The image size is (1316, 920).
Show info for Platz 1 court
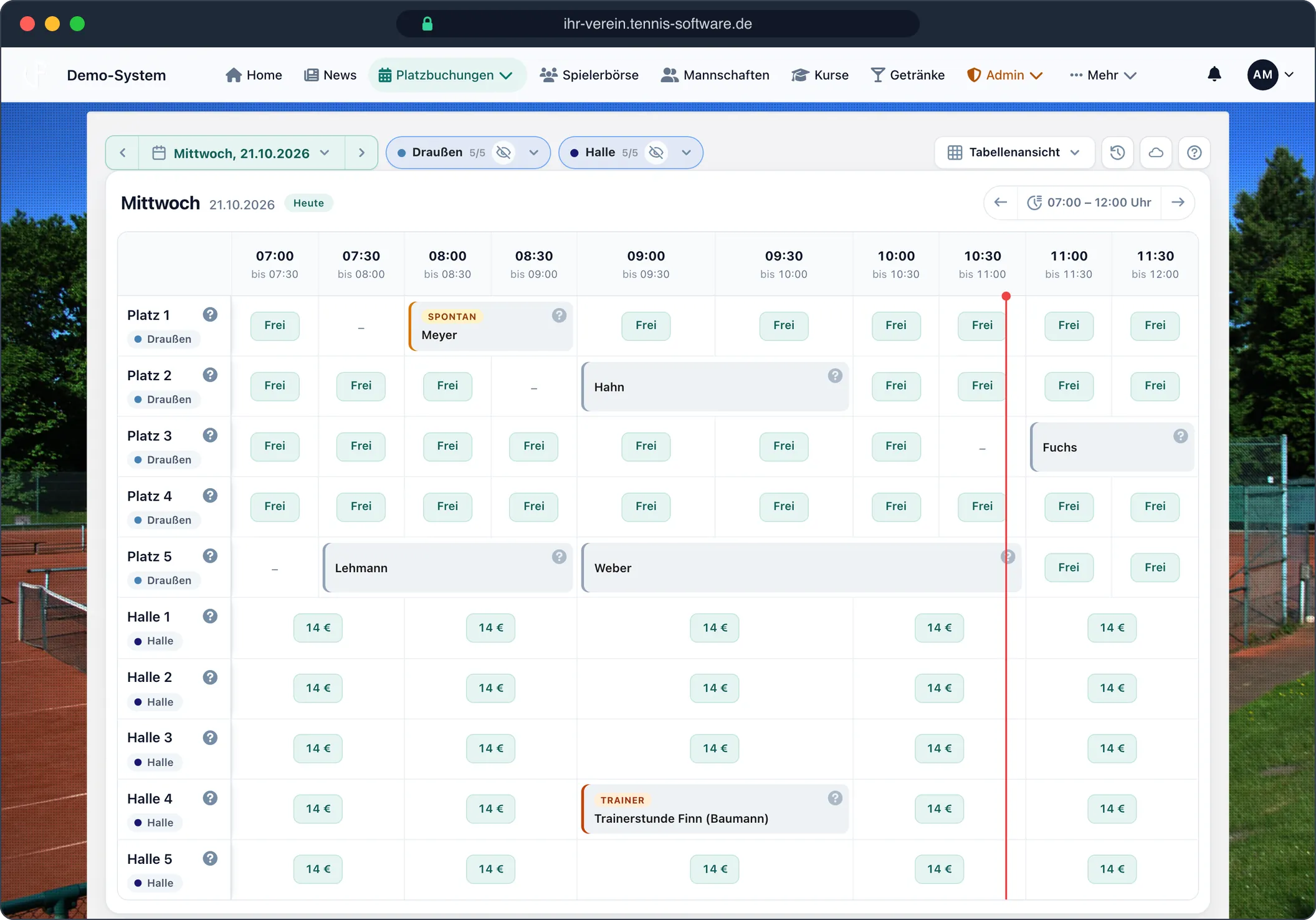coord(210,315)
